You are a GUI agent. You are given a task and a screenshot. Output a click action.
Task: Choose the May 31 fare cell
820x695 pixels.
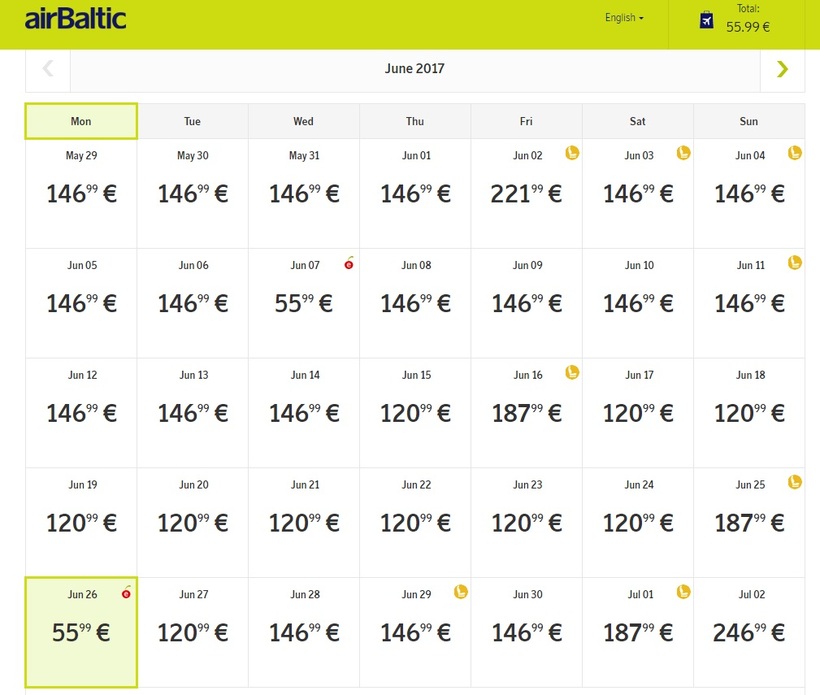pos(304,193)
